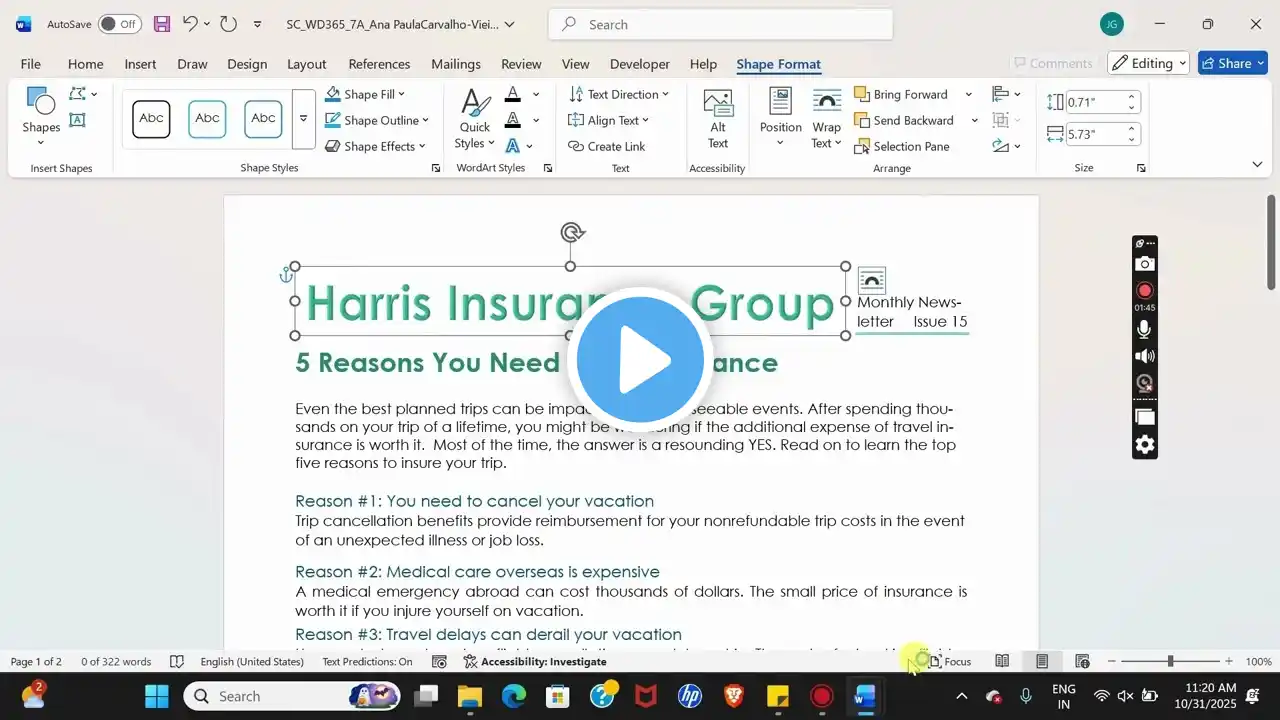Switch to the References tab

pos(379,64)
